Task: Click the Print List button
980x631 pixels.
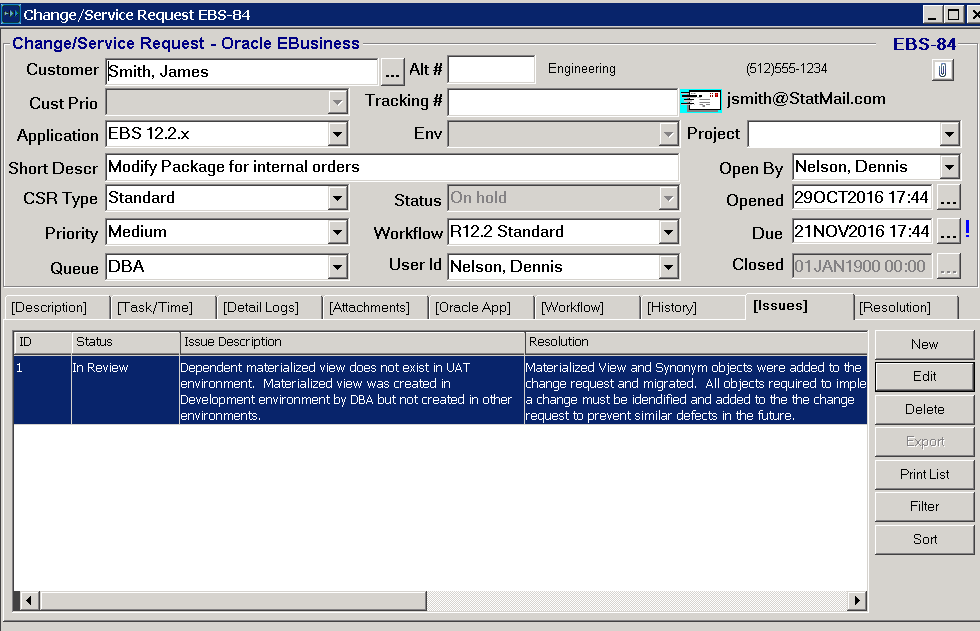Action: point(924,474)
